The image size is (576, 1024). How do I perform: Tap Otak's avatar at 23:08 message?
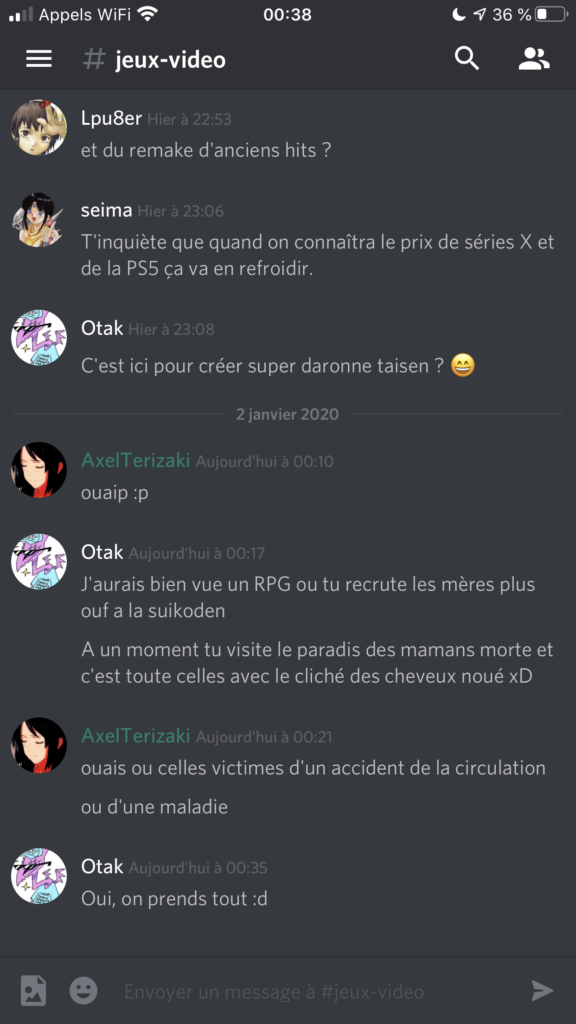[x=39, y=338]
